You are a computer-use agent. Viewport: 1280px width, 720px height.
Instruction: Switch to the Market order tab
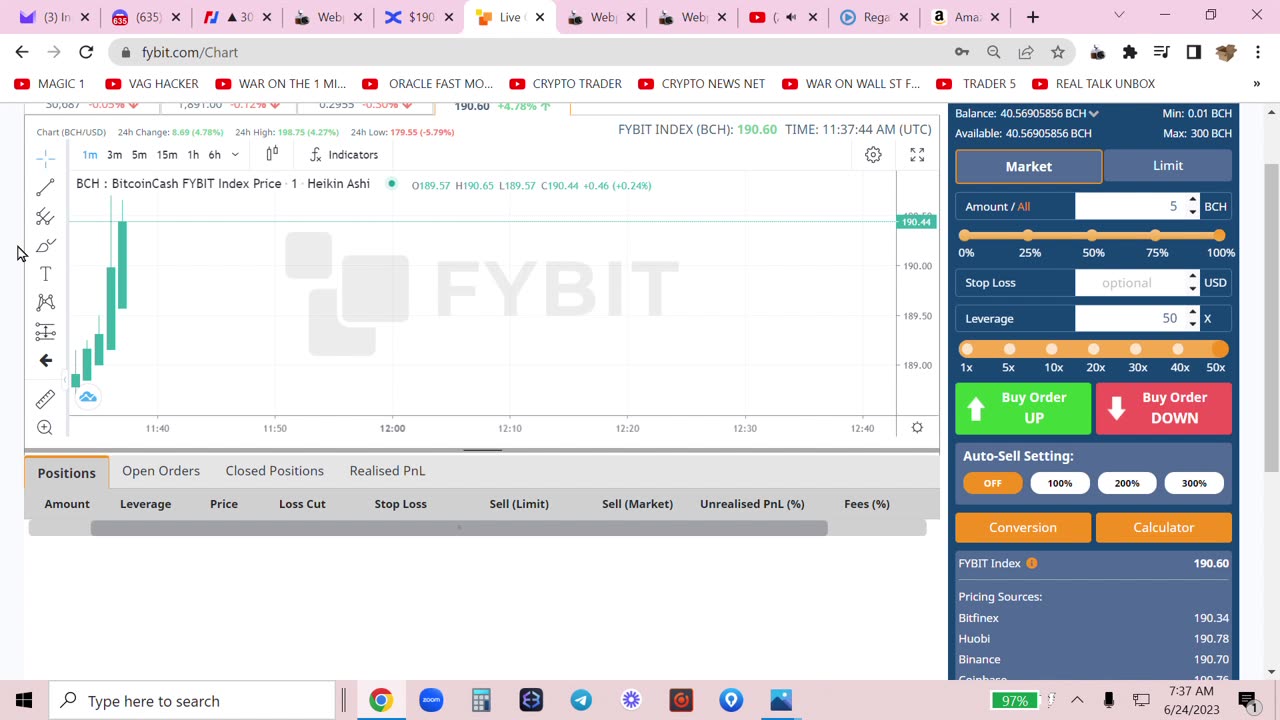[x=1029, y=166]
